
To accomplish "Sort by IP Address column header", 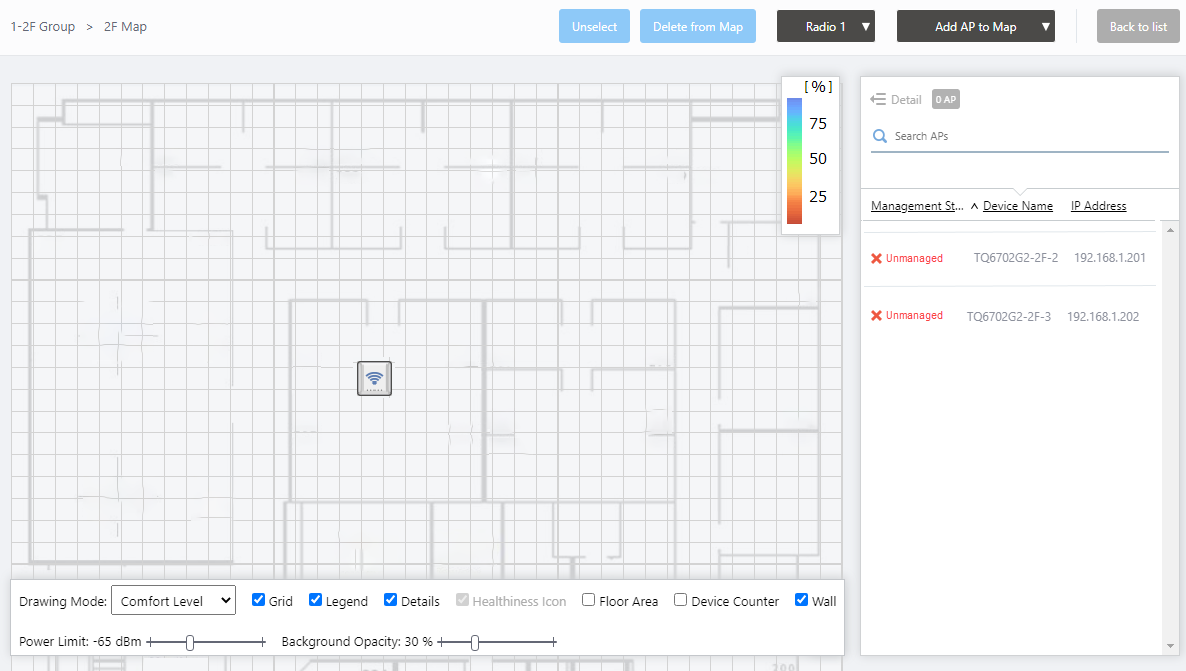I will point(1098,206).
